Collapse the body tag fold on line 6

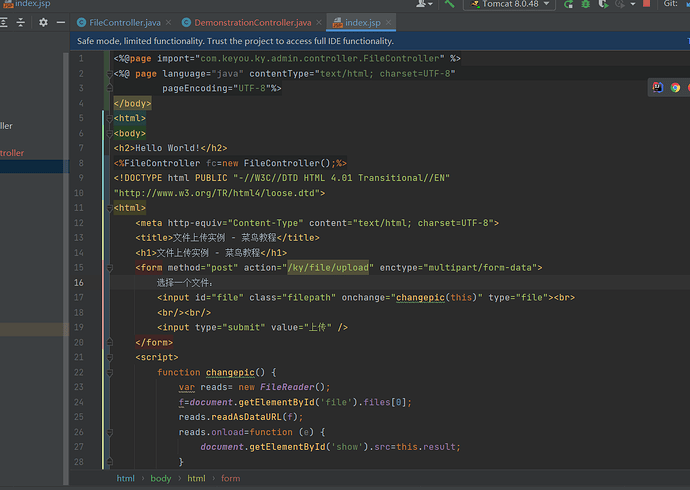[110, 133]
